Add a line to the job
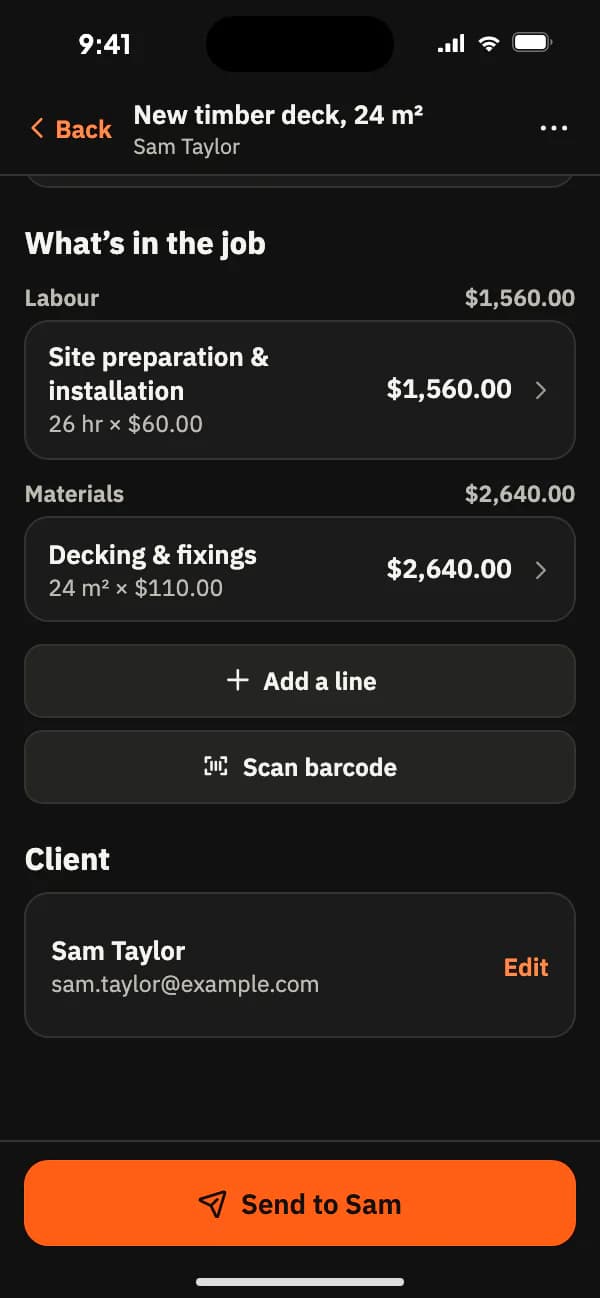This screenshot has width=600, height=1298. click(300, 681)
